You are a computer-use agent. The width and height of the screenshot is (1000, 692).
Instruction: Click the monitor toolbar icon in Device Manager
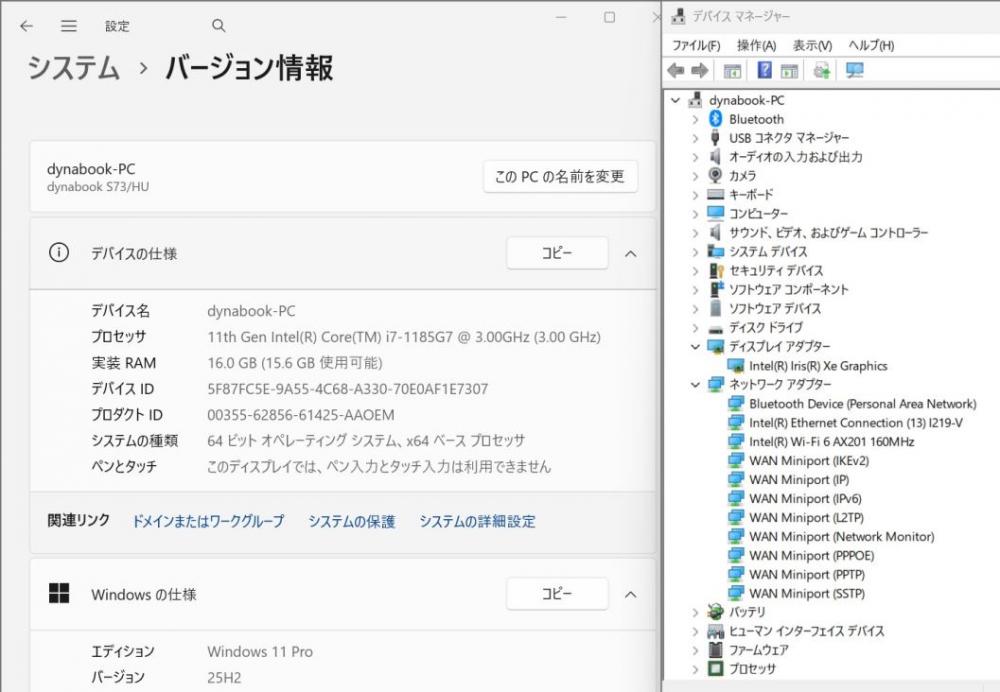click(x=855, y=70)
